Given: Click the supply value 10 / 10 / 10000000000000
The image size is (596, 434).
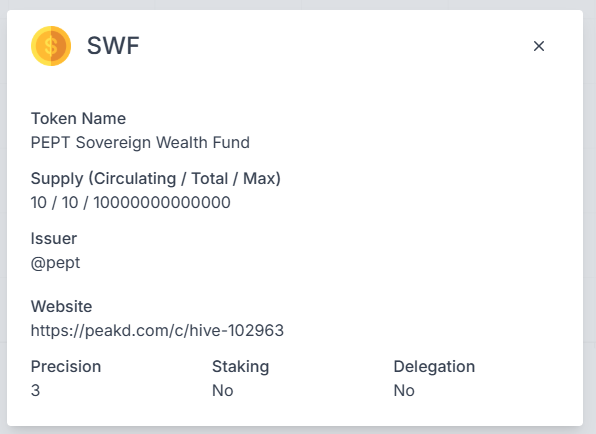Looking at the screenshot, I should (x=130, y=202).
